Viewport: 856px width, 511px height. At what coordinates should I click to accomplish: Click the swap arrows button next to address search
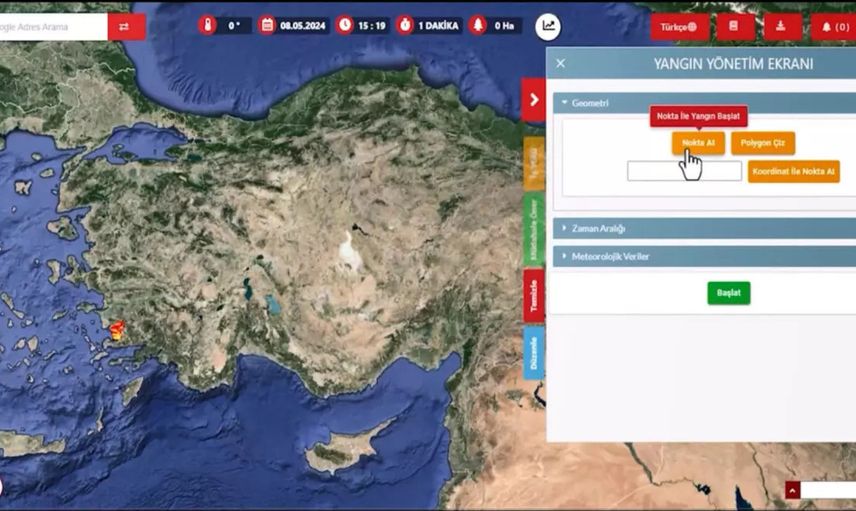pos(126,27)
